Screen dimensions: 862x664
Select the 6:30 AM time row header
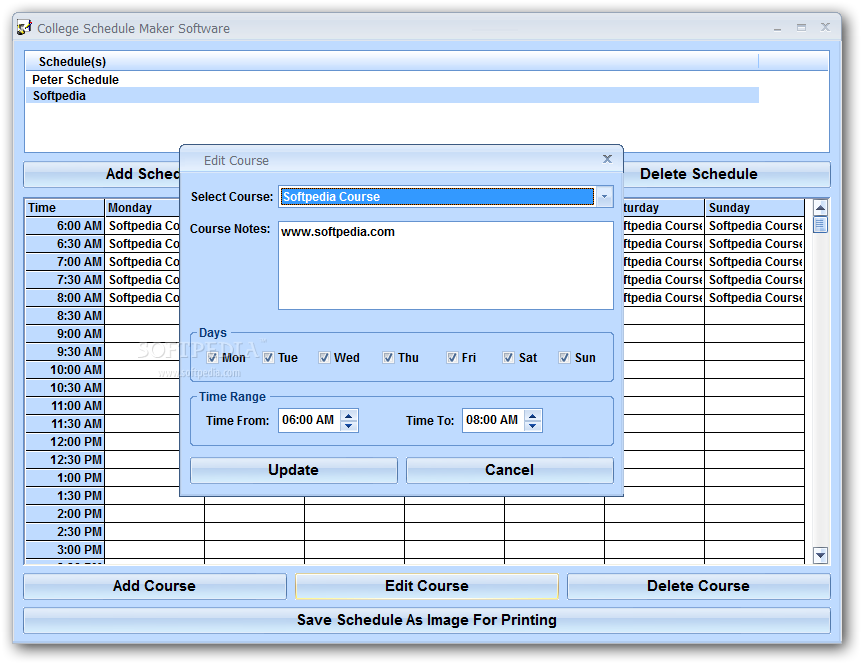coord(65,244)
